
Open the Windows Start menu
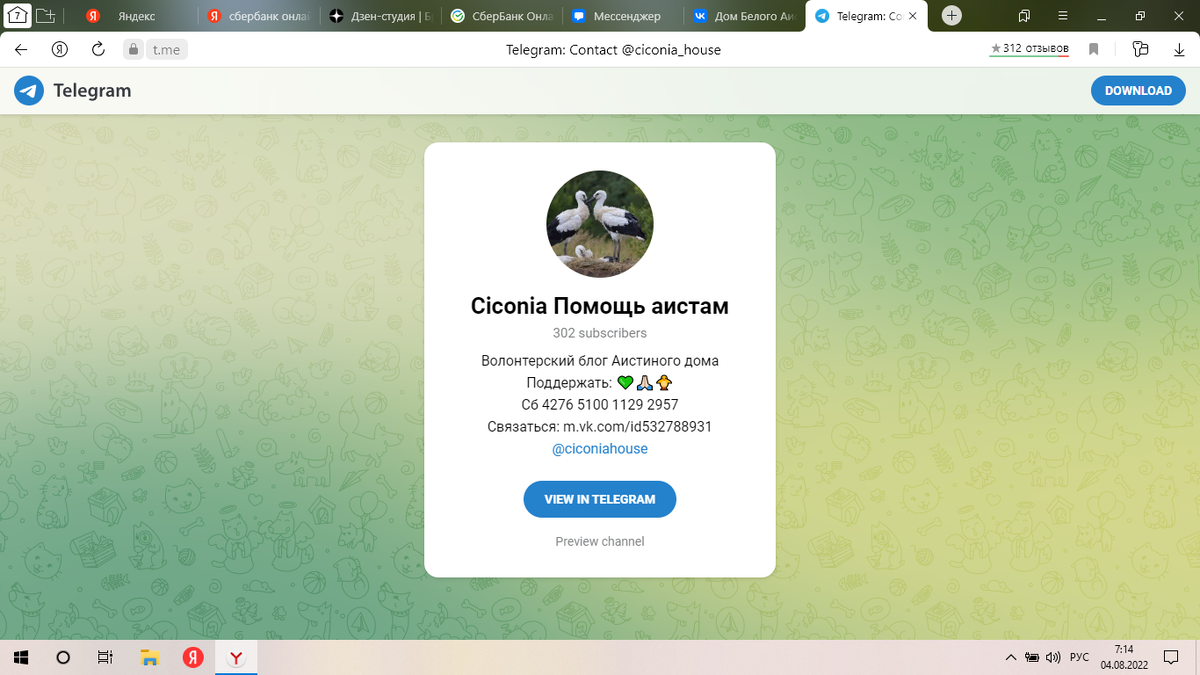[22, 657]
